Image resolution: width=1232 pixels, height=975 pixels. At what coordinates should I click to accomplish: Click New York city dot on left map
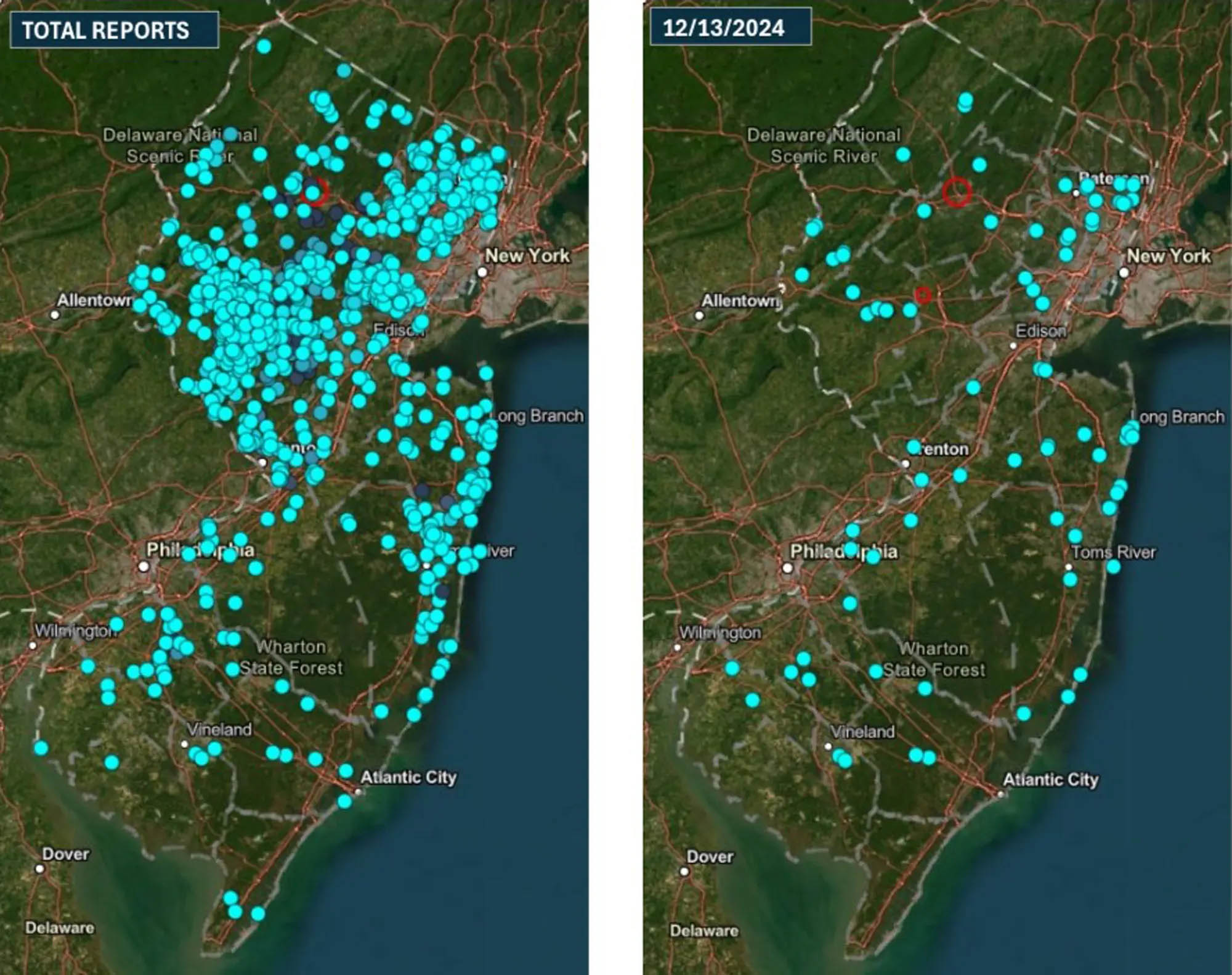point(482,272)
